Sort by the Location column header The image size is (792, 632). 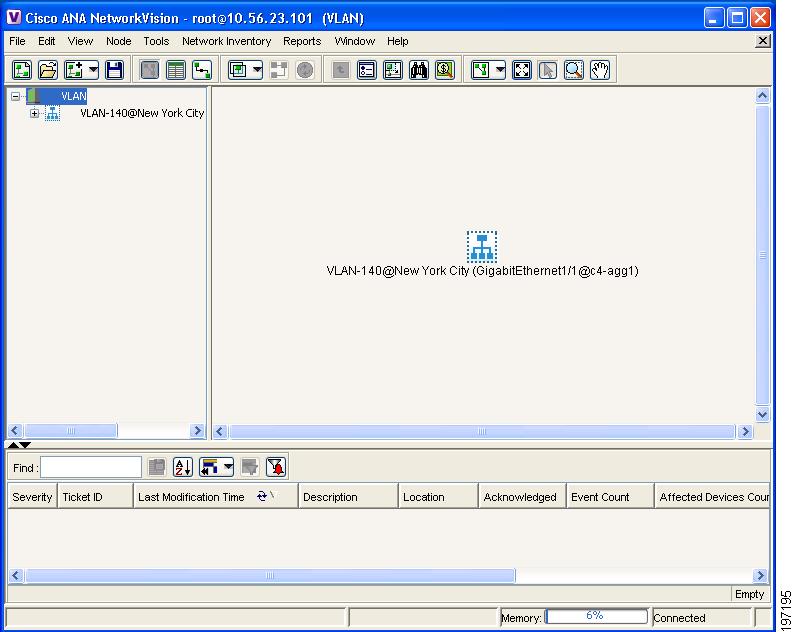pos(438,497)
